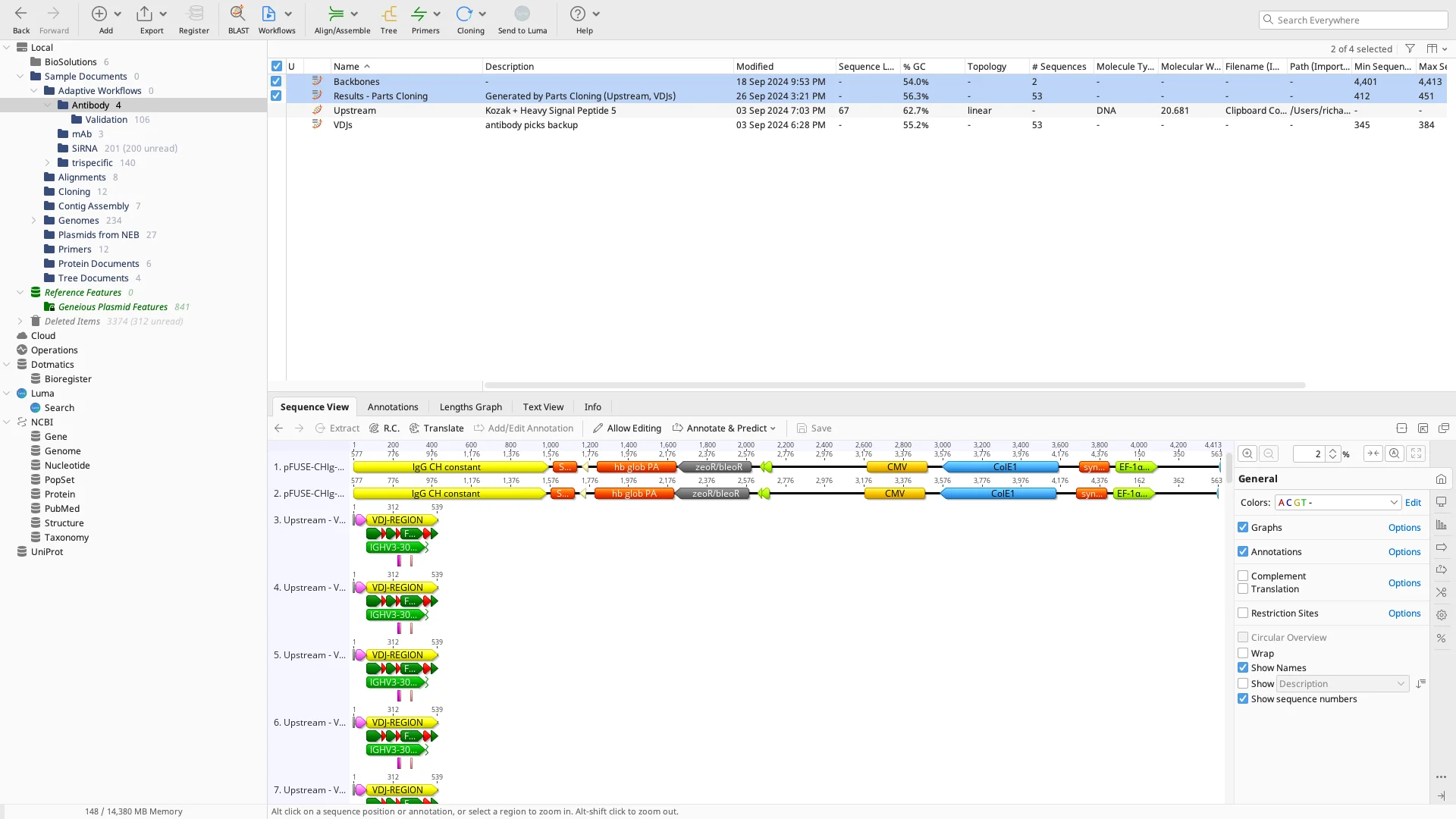Select the Sequence View tab
Viewport: 1456px width, 819px height.
click(x=314, y=406)
